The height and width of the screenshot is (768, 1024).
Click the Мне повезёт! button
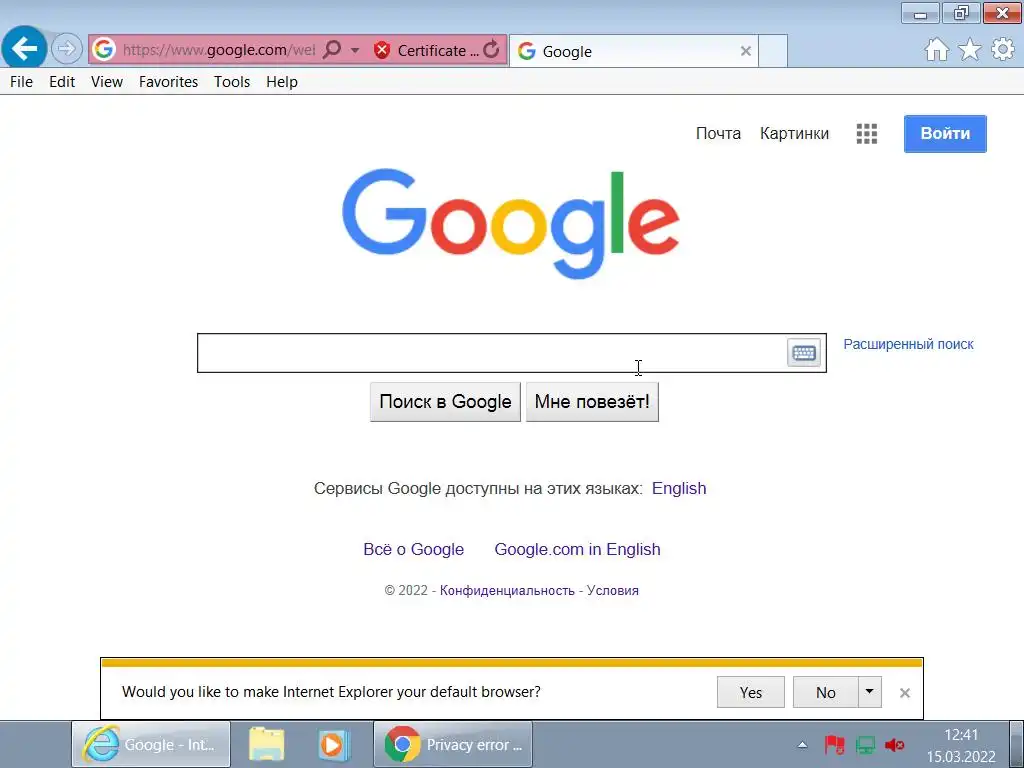(x=592, y=402)
